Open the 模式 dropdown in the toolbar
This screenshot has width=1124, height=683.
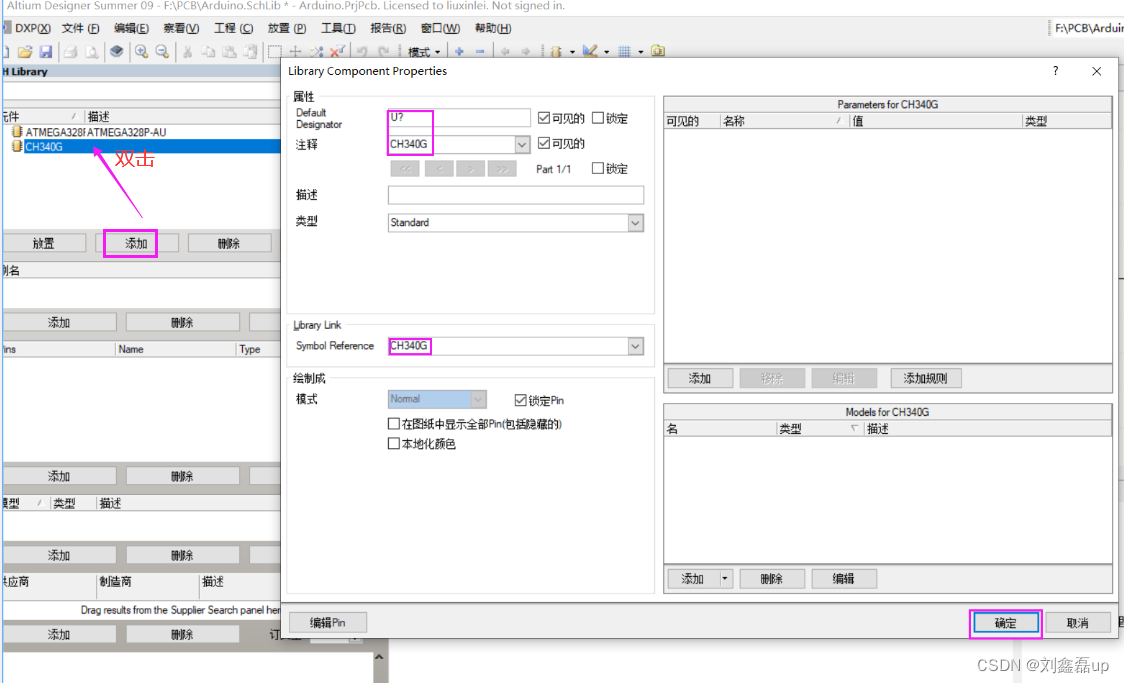click(424, 52)
